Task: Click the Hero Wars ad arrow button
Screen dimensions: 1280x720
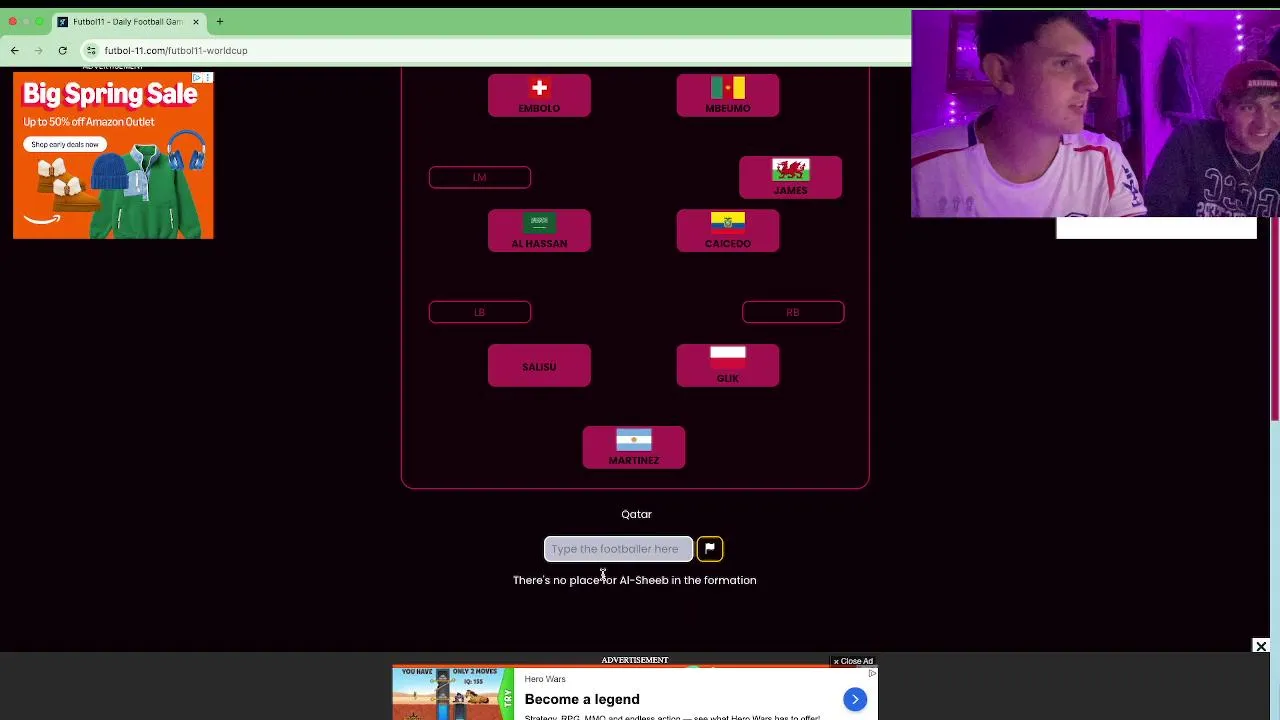Action: (x=855, y=699)
